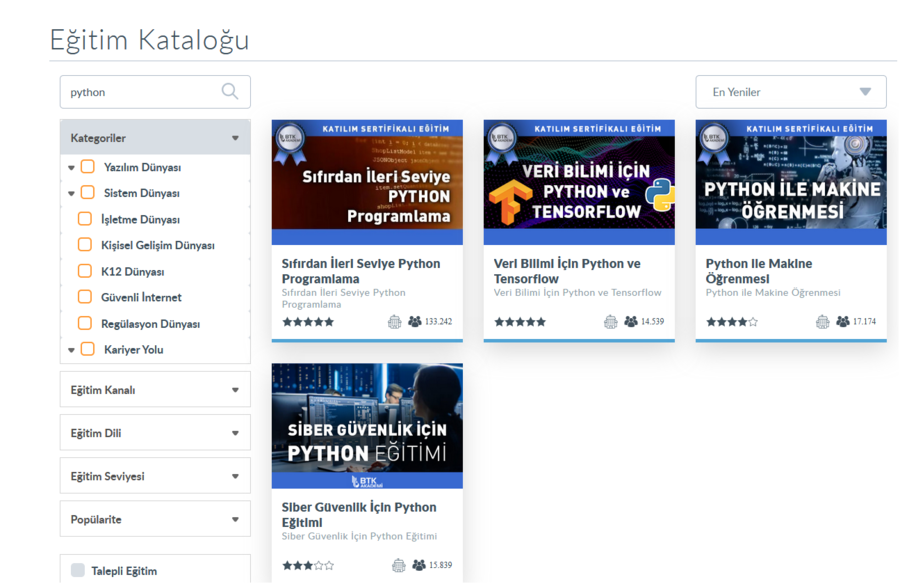Open Sıfırdan İleri Seviye Python Programlama title link
The width and height of the screenshot is (900, 584).
(361, 271)
